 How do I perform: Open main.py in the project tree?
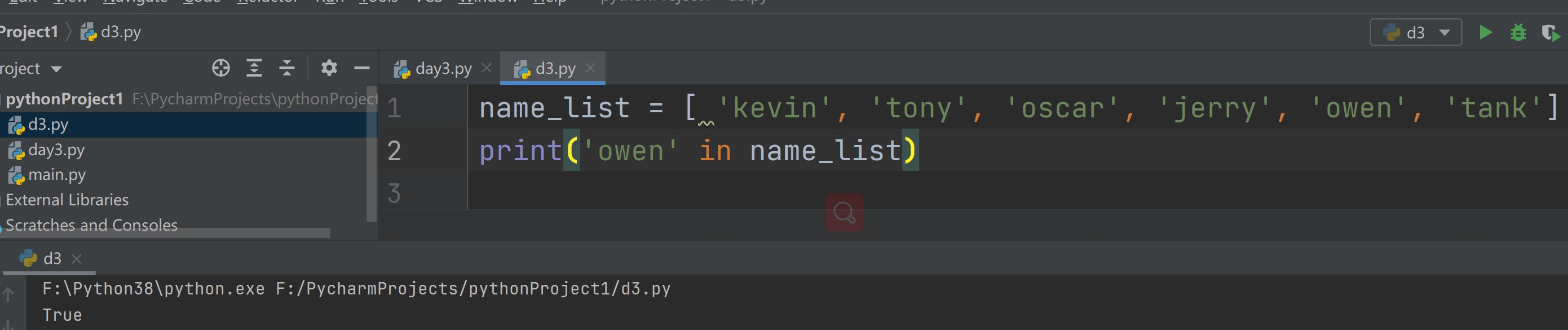tap(56, 175)
